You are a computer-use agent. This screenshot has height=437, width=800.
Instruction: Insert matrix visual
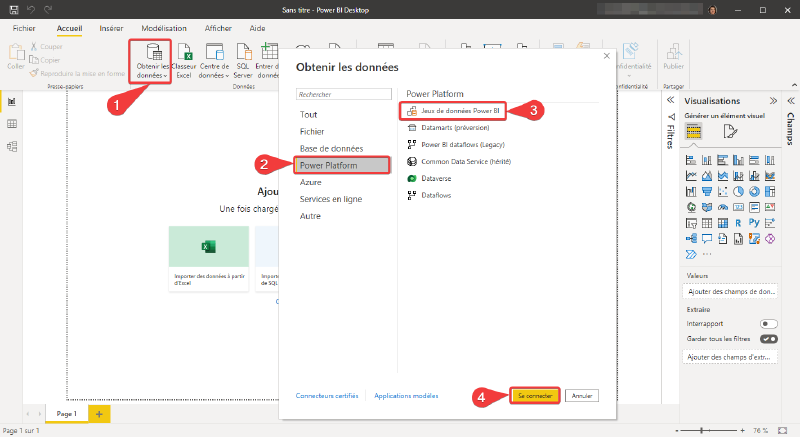(x=722, y=223)
